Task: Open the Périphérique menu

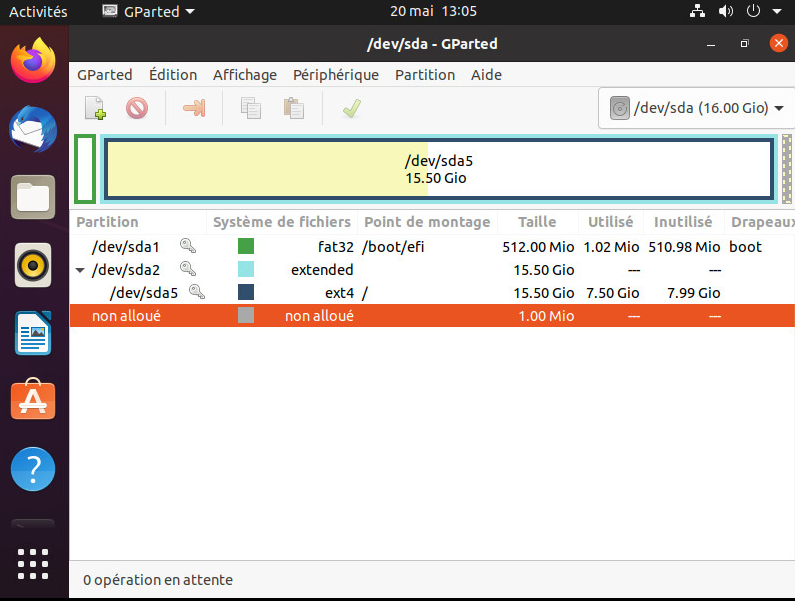Action: click(x=336, y=75)
